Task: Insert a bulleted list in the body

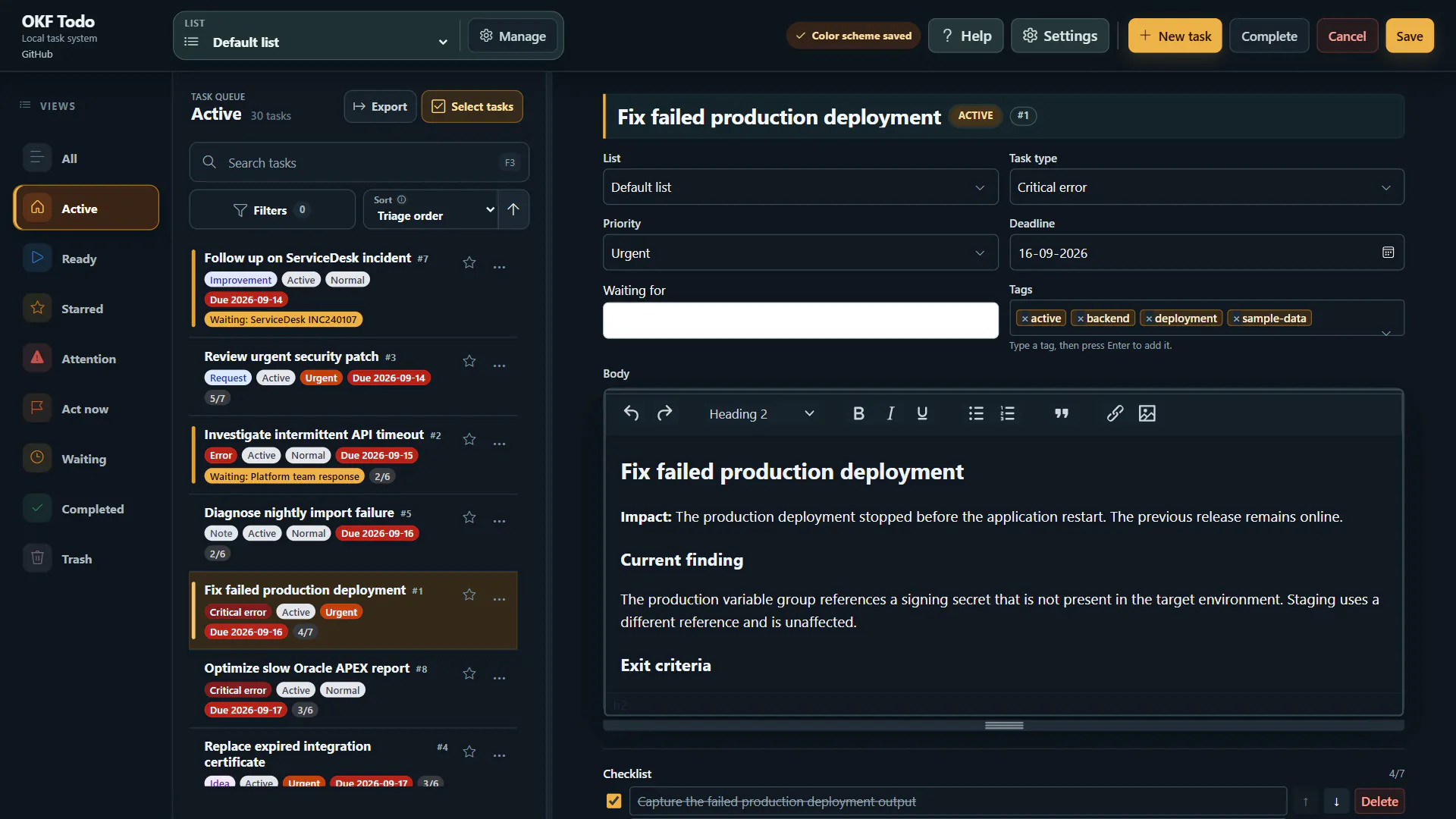Action: [x=976, y=413]
